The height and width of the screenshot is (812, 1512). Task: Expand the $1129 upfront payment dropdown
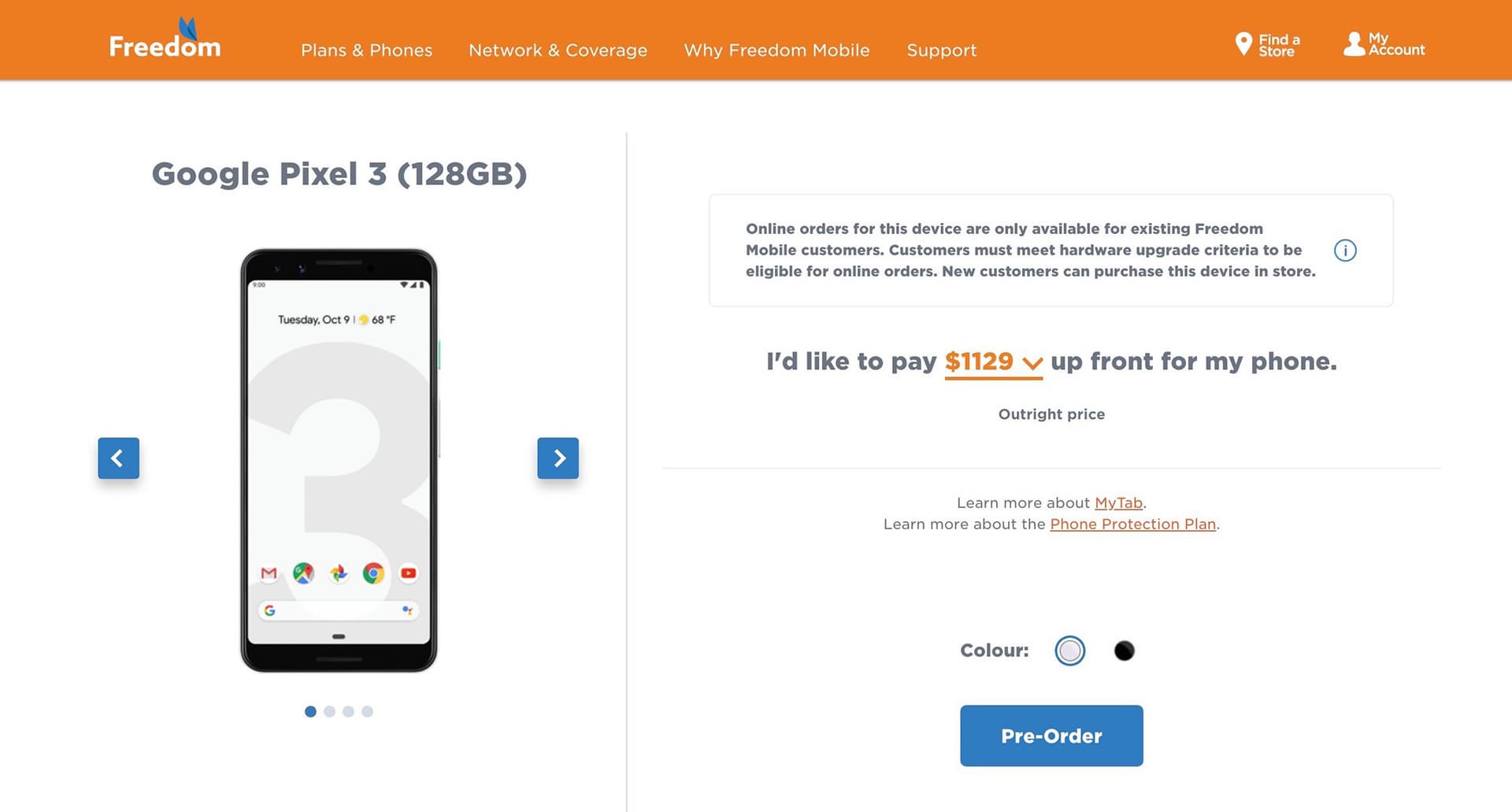point(993,362)
